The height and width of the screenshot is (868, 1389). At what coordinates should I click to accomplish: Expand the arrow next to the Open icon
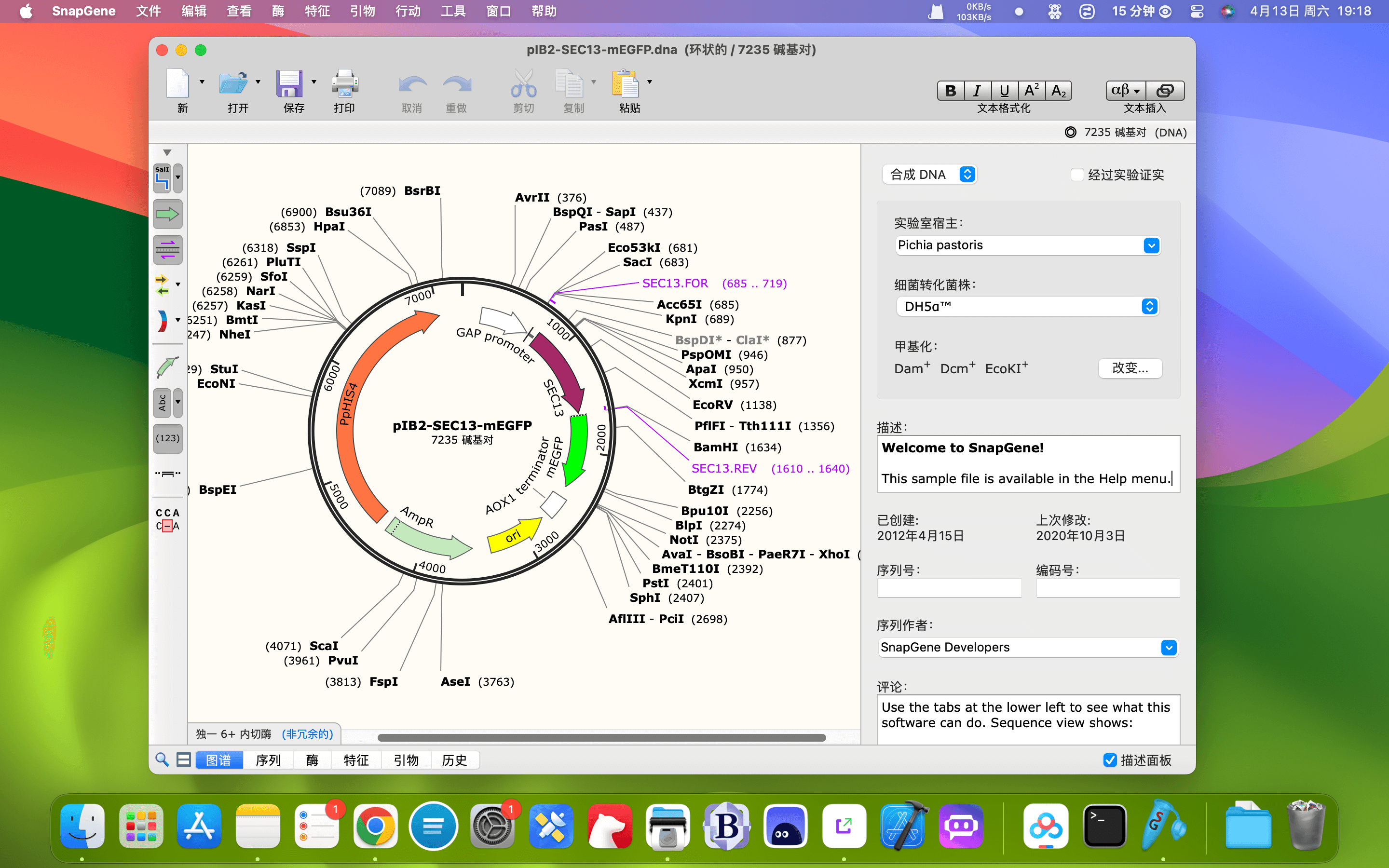click(x=258, y=82)
